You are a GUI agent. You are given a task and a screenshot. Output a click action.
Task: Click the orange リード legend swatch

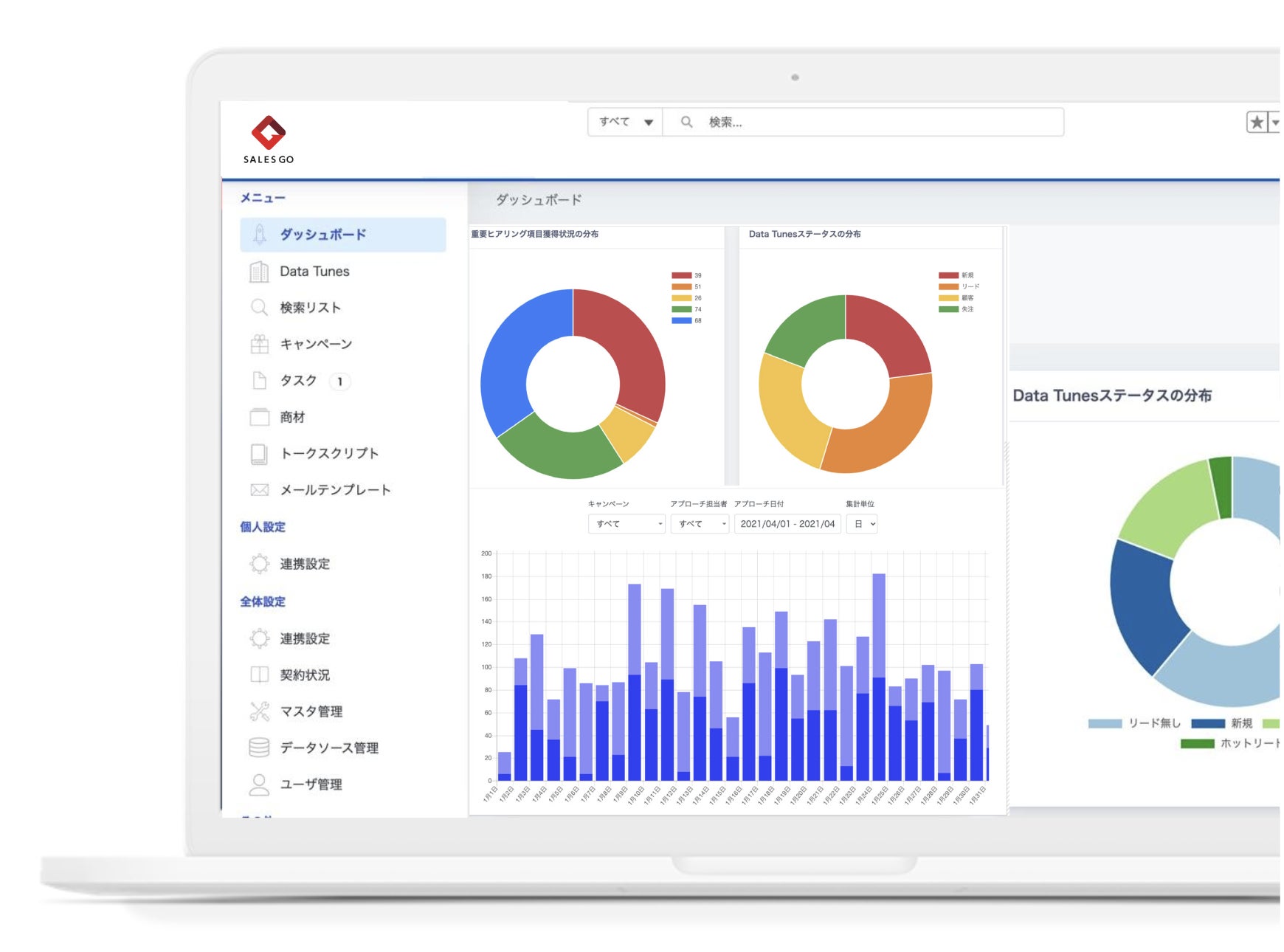(948, 286)
